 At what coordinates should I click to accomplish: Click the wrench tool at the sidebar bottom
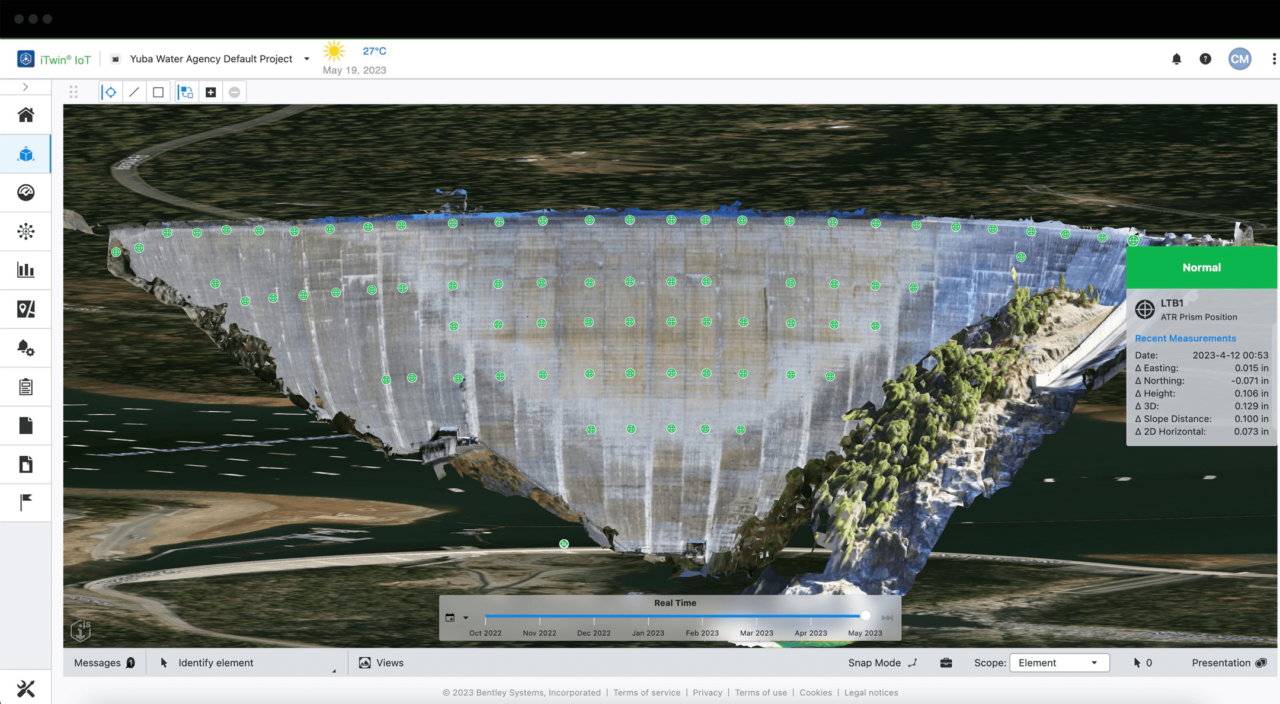(x=26, y=688)
